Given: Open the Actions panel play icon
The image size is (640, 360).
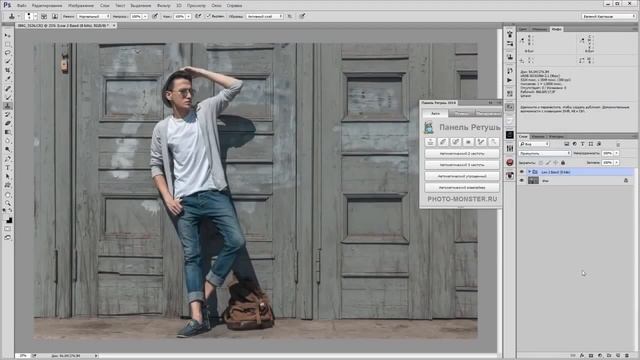Looking at the screenshot, I should click(510, 80).
